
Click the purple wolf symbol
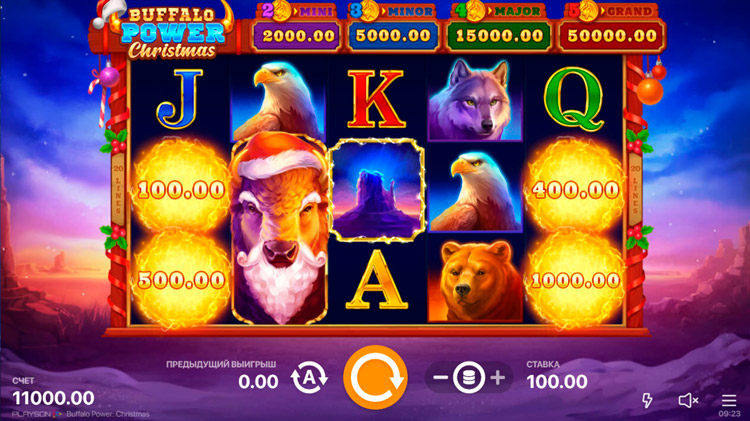click(x=474, y=100)
